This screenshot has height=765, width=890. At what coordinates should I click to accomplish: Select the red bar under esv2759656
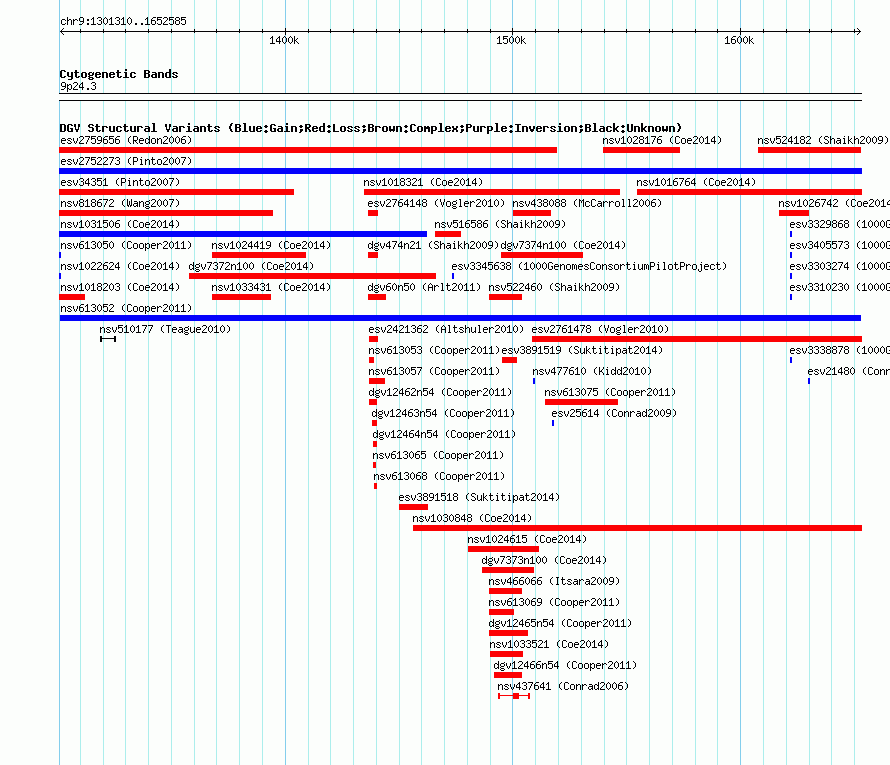point(308,150)
